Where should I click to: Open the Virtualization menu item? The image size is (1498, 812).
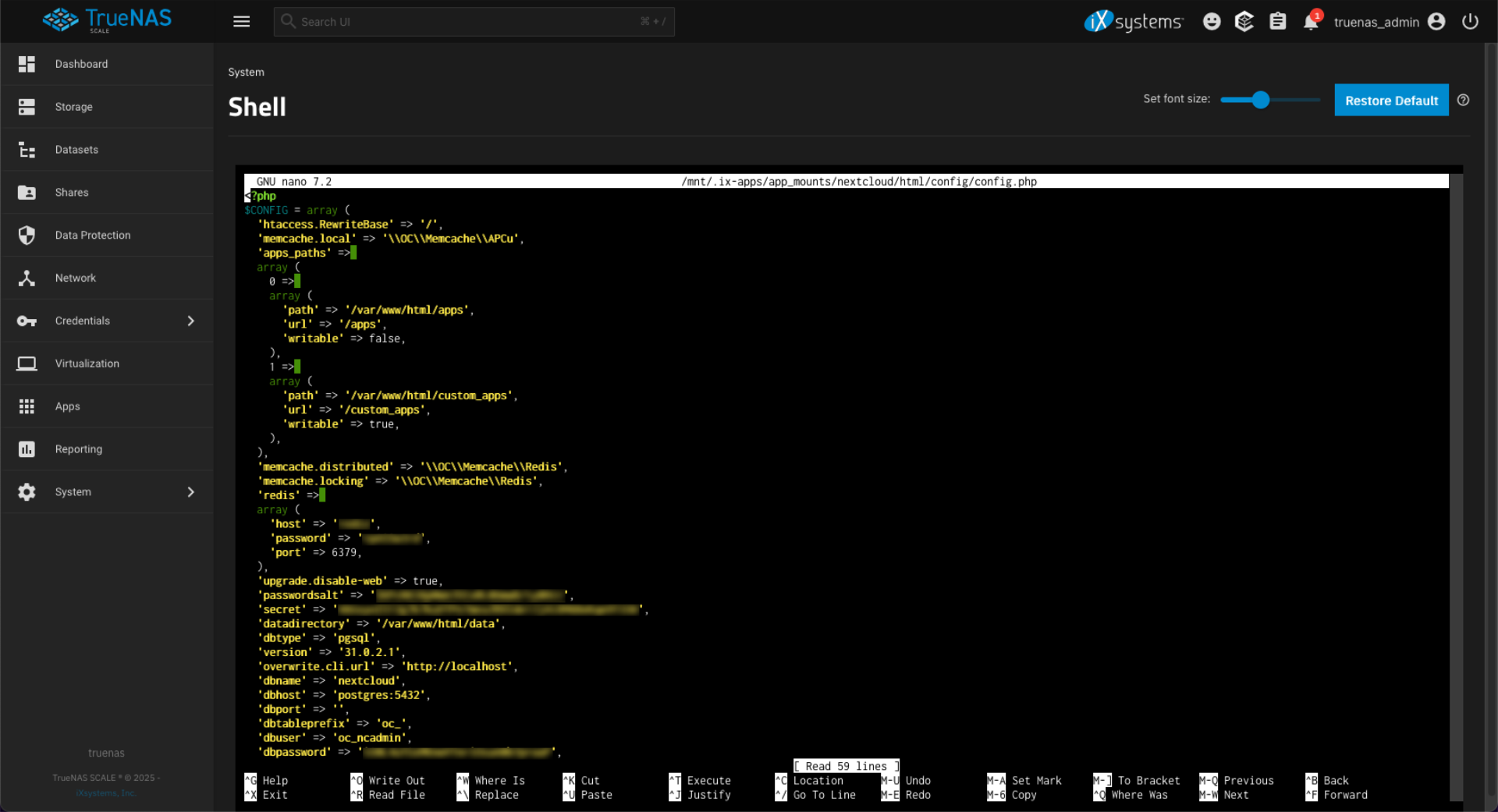(x=107, y=363)
